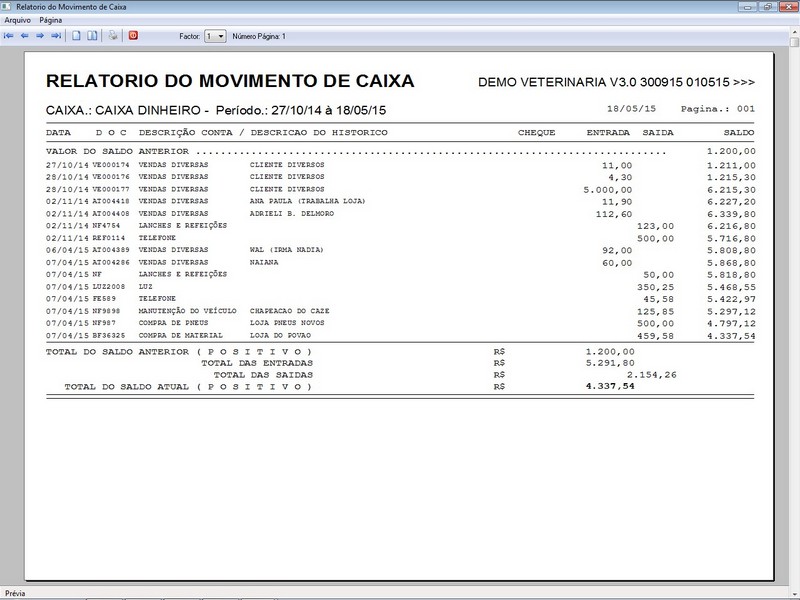800x600 pixels.
Task: Click the Prévia status bar text
Action: [x=15, y=593]
